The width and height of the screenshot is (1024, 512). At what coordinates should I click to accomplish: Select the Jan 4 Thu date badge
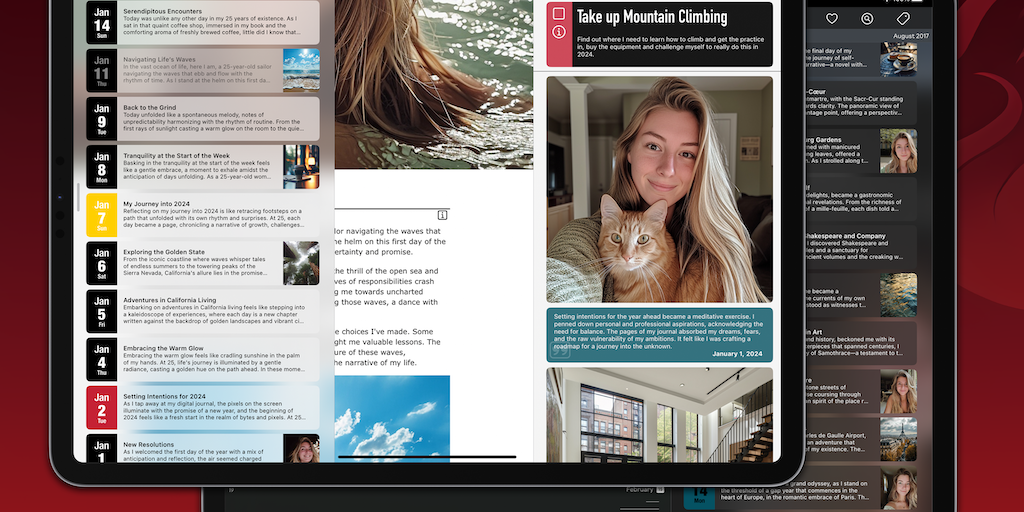[101, 360]
